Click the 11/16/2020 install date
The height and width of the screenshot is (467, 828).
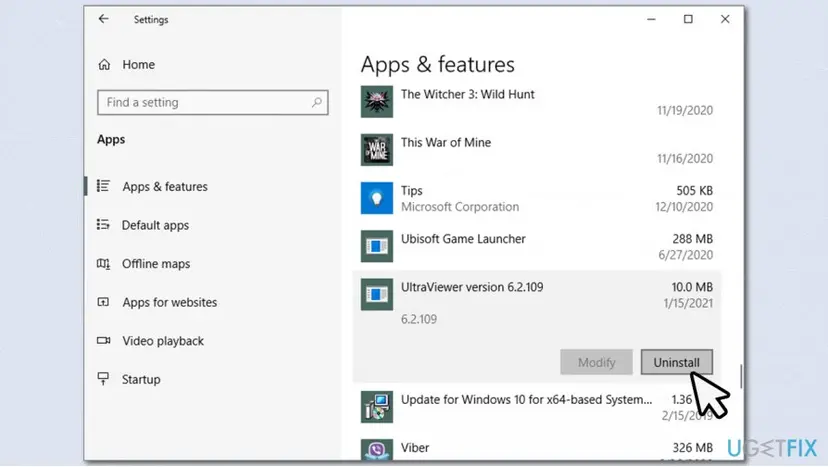685,158
